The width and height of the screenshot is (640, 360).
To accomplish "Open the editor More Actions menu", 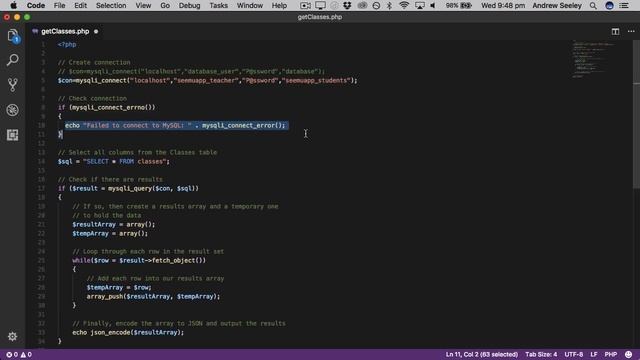I will pyautogui.click(x=631, y=31).
